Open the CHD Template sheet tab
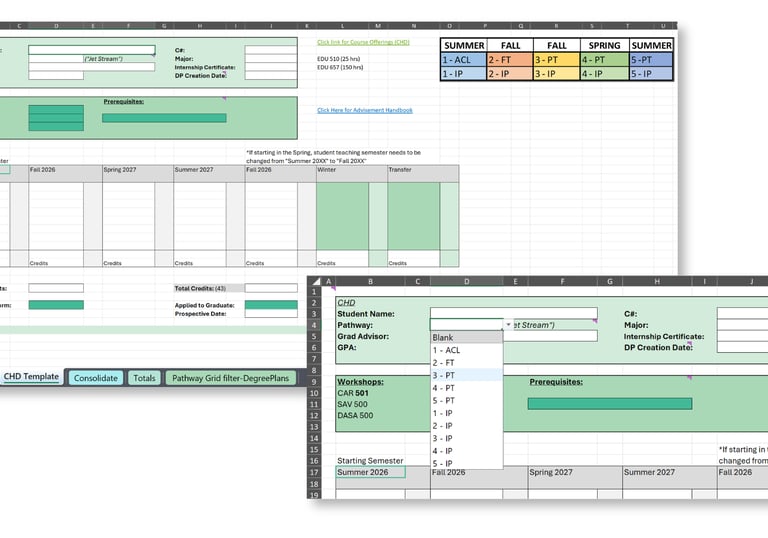Image resolution: width=768 pixels, height=538 pixels. coord(31,377)
